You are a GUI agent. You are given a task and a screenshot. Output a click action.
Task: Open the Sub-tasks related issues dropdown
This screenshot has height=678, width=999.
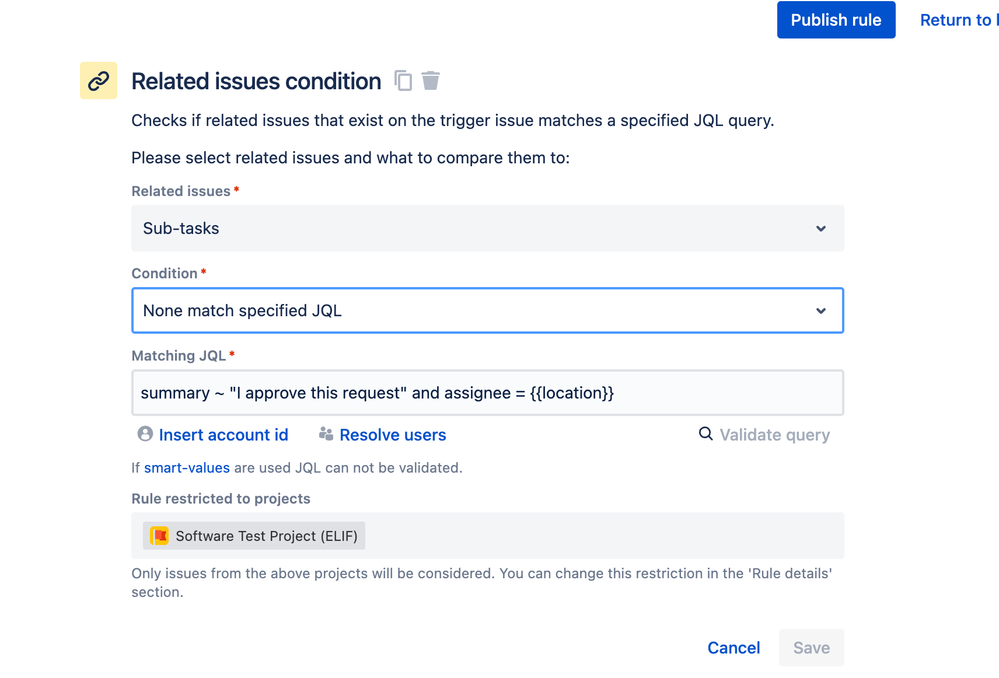(487, 228)
